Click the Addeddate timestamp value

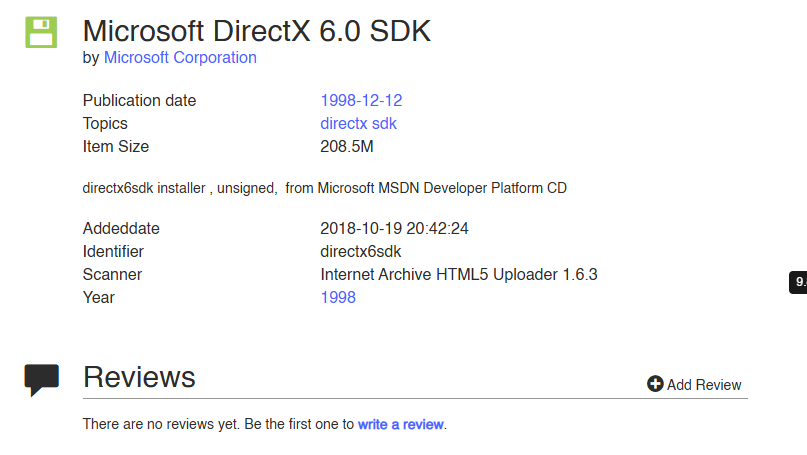394,228
